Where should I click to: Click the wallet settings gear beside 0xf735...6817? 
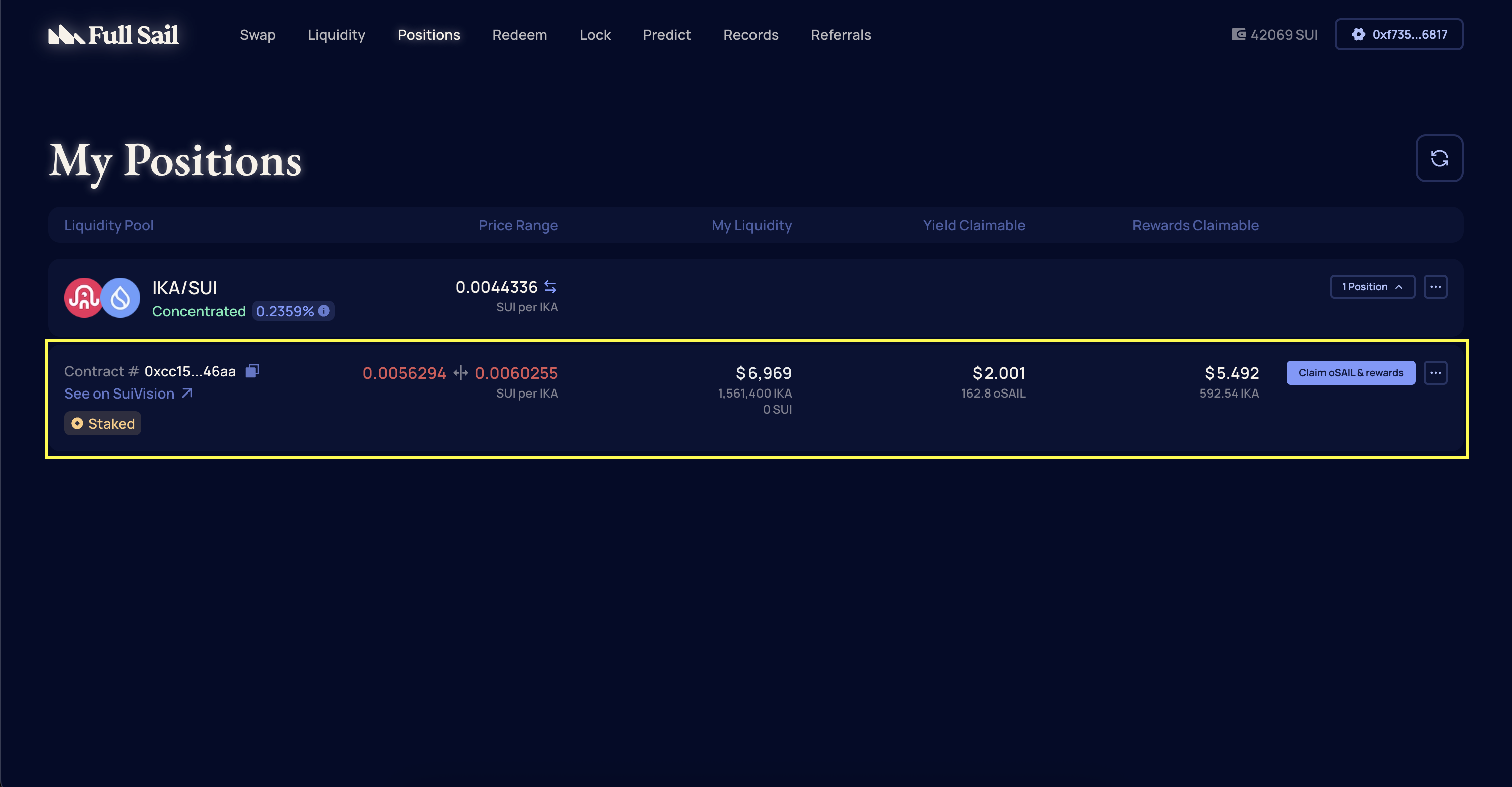click(1360, 34)
